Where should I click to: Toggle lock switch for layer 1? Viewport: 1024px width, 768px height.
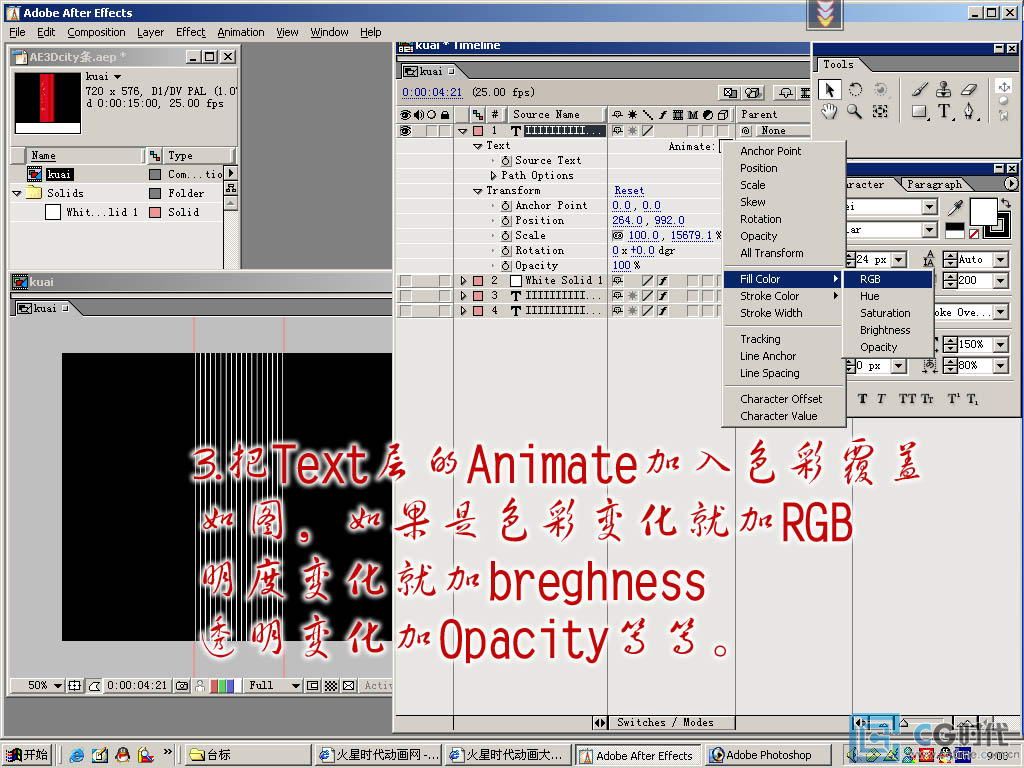(x=445, y=131)
